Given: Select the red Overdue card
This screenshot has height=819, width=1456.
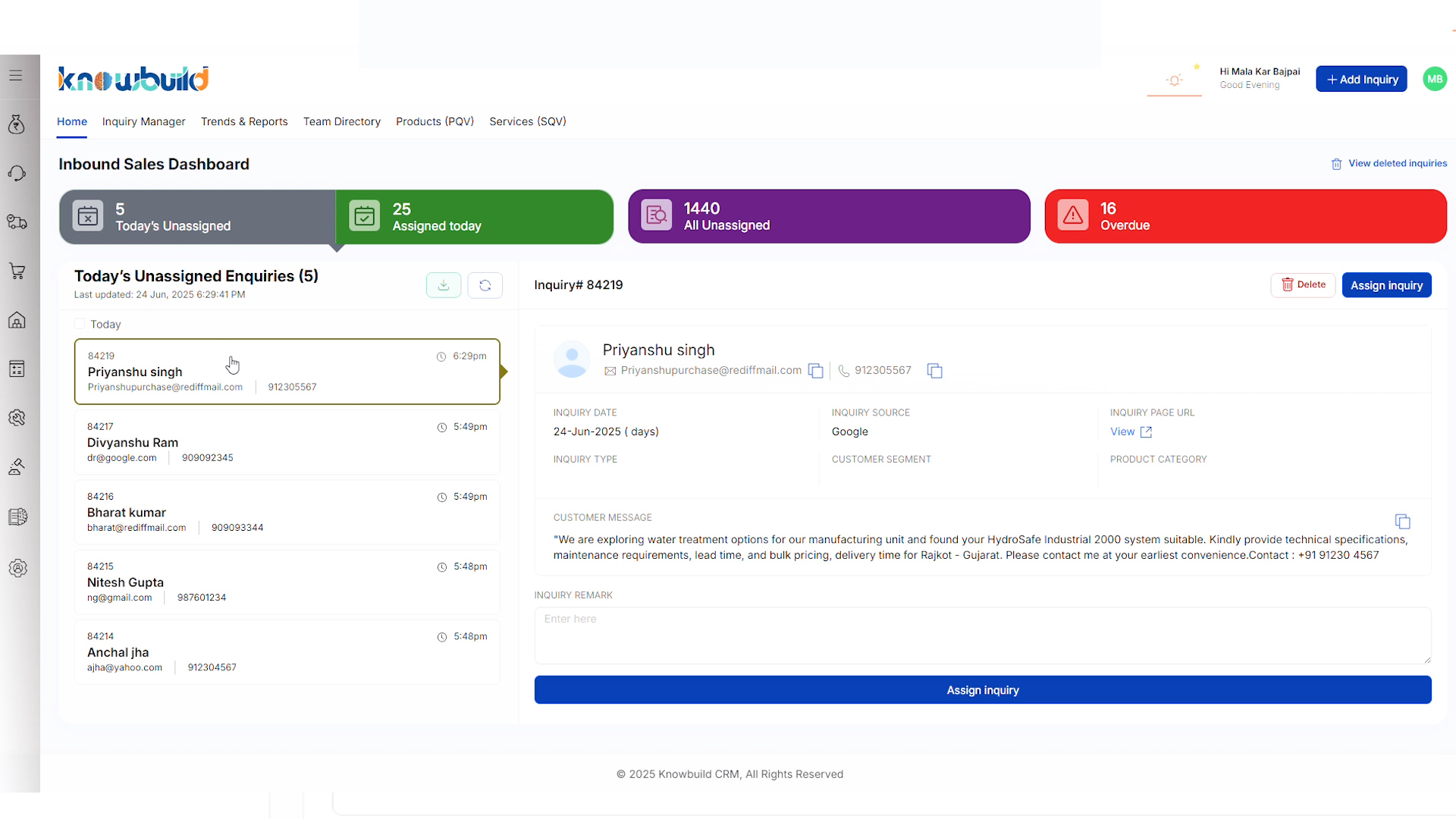Looking at the screenshot, I should coord(1245,216).
